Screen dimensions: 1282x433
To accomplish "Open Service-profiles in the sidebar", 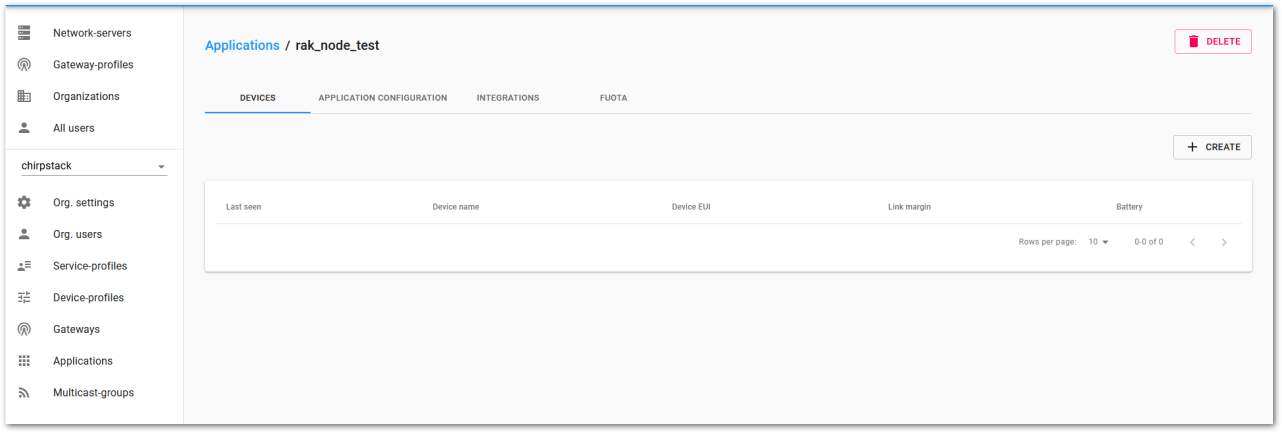I will click(x=94, y=266).
